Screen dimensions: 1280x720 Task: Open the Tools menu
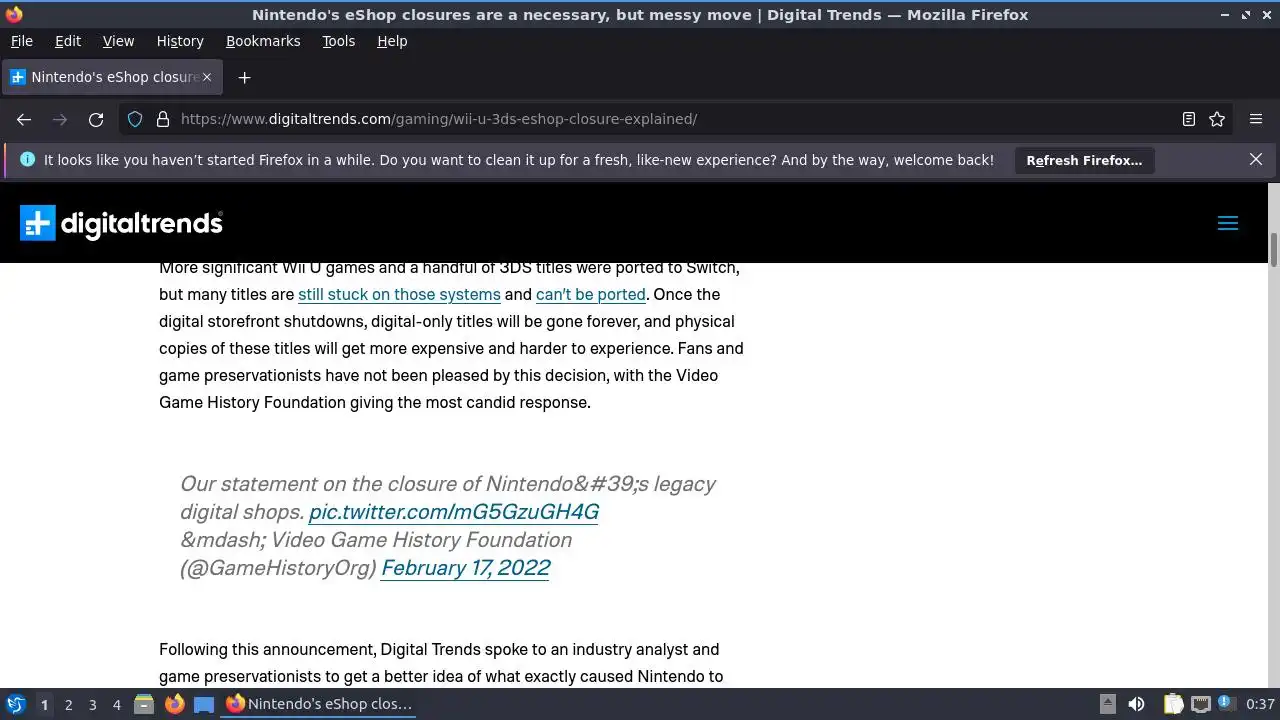338,41
